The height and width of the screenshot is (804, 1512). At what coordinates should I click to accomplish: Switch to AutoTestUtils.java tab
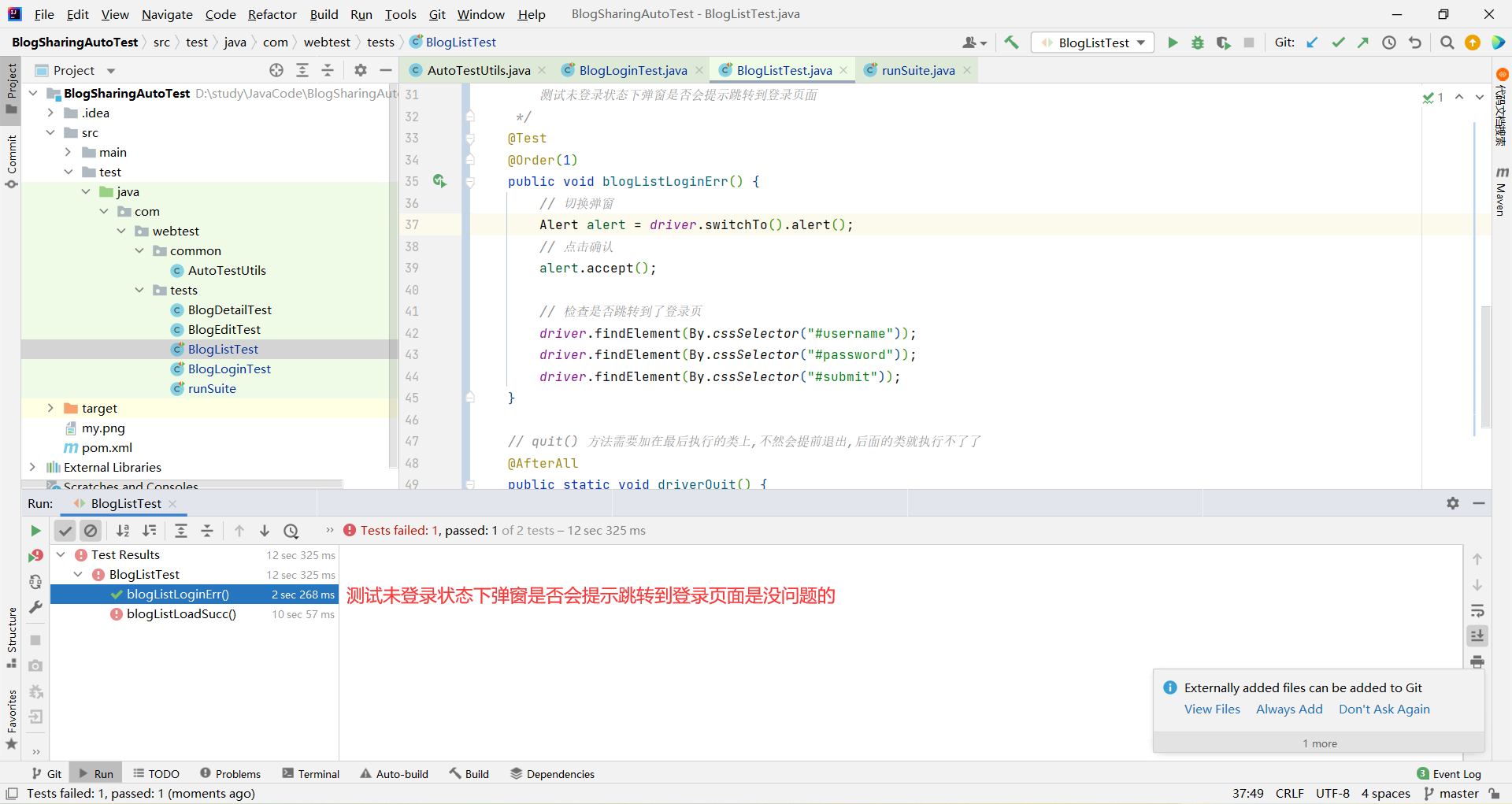point(478,70)
